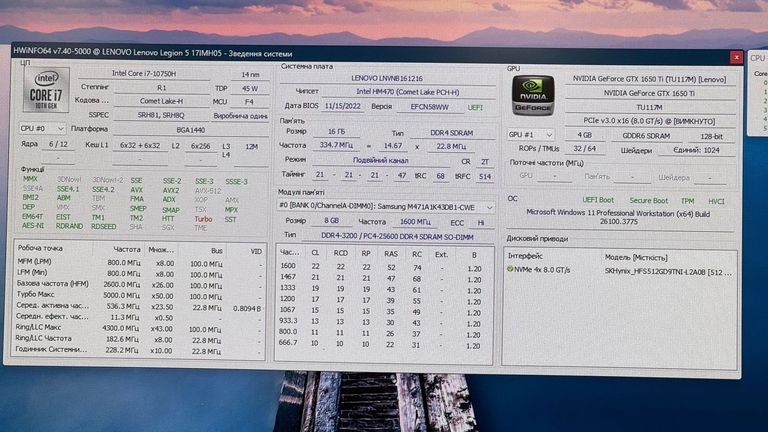Screen dimensions: 768x432
Task: Open the GPU #1 selector dropdown
Action: [530, 134]
